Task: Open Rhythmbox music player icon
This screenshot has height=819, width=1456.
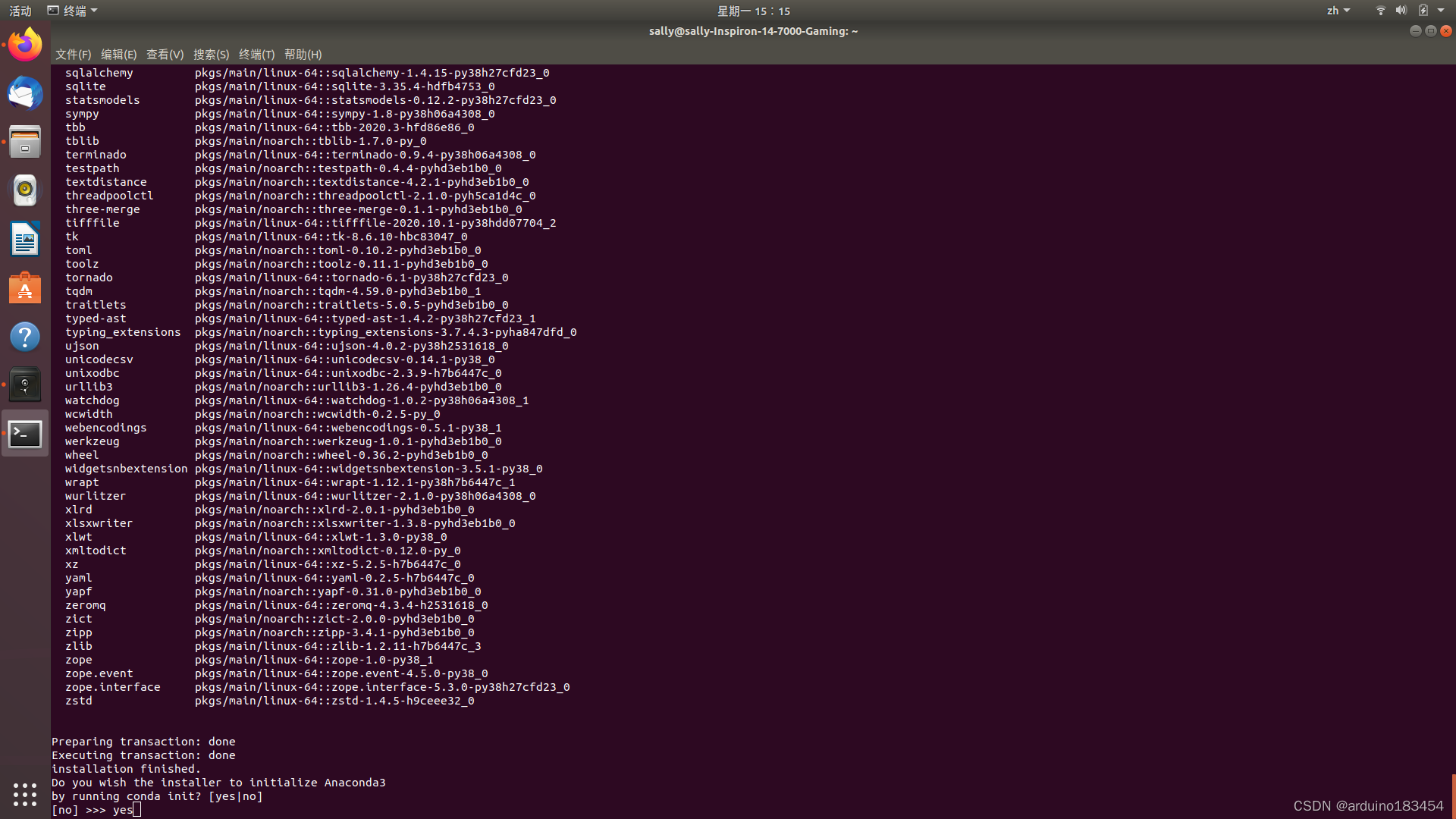Action: 25,190
